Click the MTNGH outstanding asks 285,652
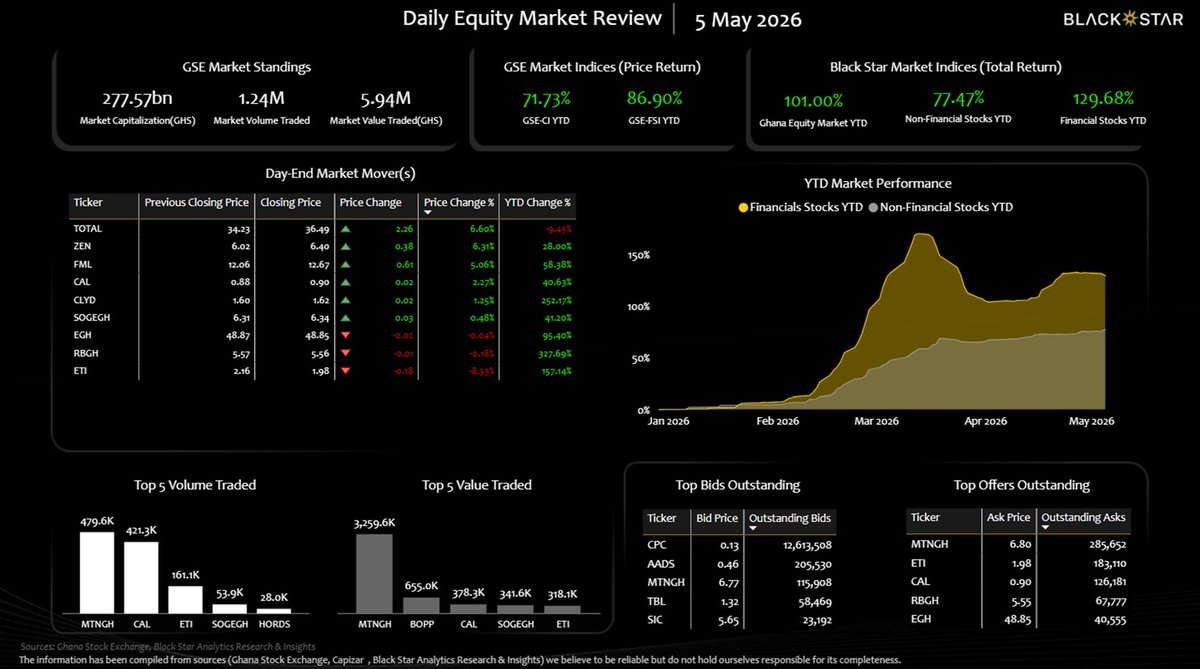The image size is (1200, 669). click(1106, 545)
